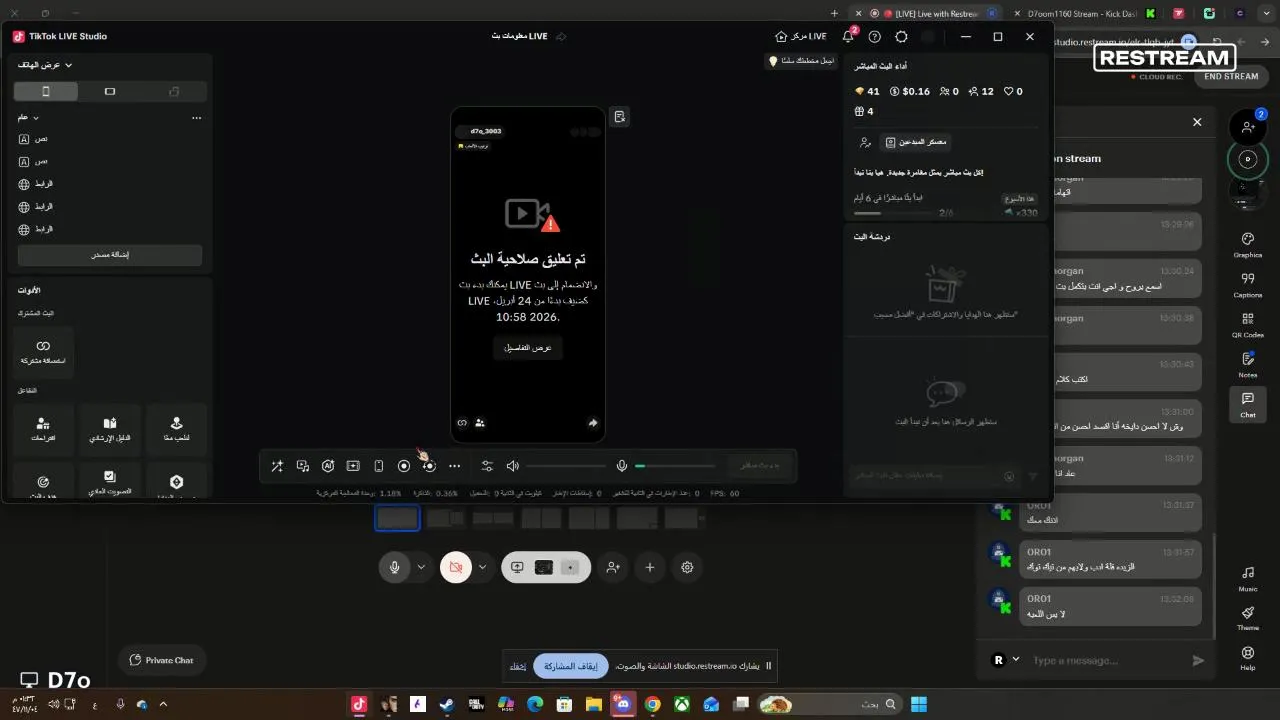Expand the chat sender account dropdown
Image resolution: width=1280 pixels, height=720 pixels.
tap(1016, 659)
